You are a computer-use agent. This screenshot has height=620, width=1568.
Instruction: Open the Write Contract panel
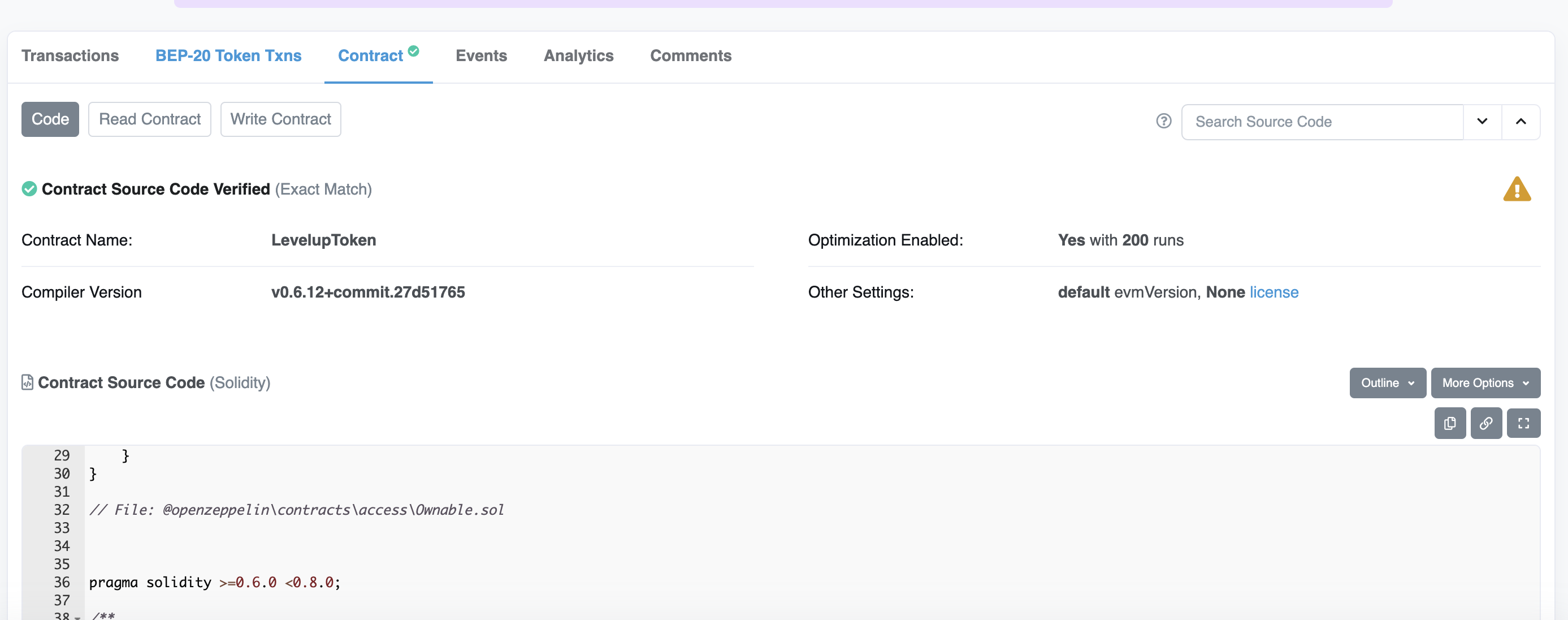click(x=280, y=119)
